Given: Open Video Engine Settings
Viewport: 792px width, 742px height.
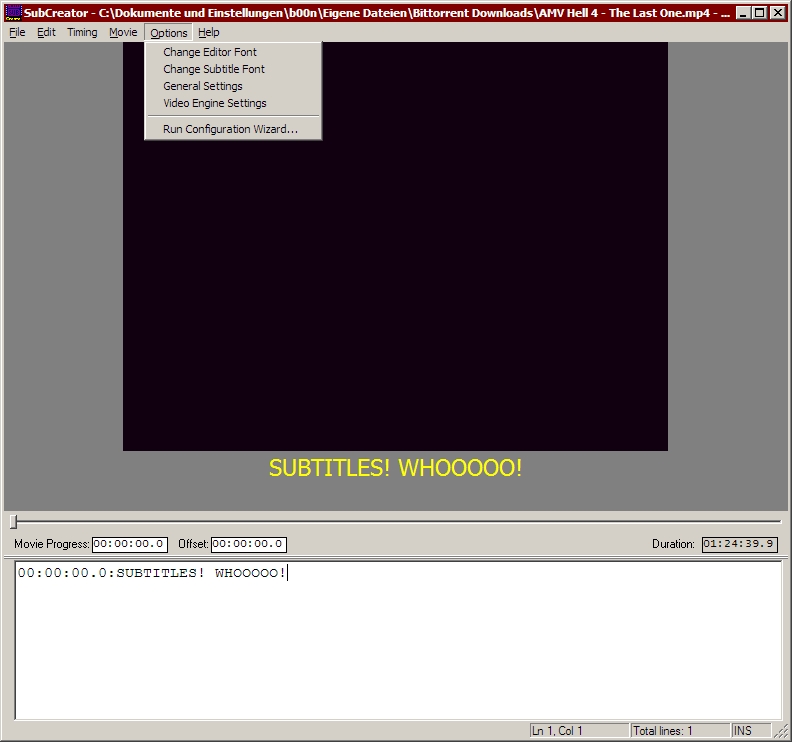Looking at the screenshot, I should [233, 104].
